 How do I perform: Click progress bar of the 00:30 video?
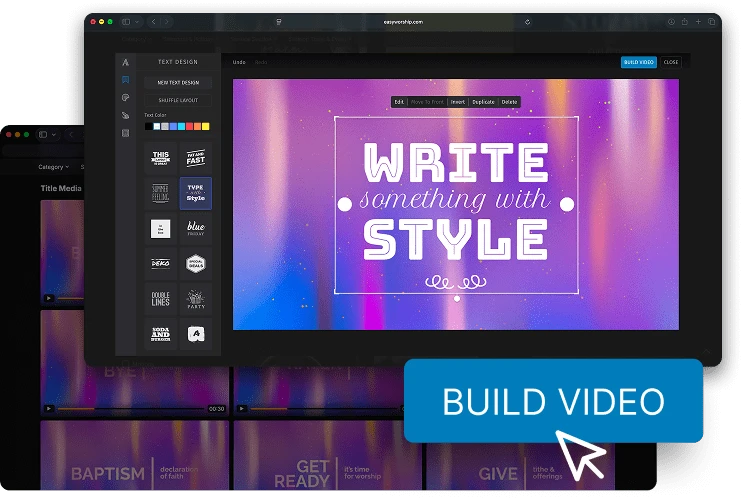(x=131, y=409)
